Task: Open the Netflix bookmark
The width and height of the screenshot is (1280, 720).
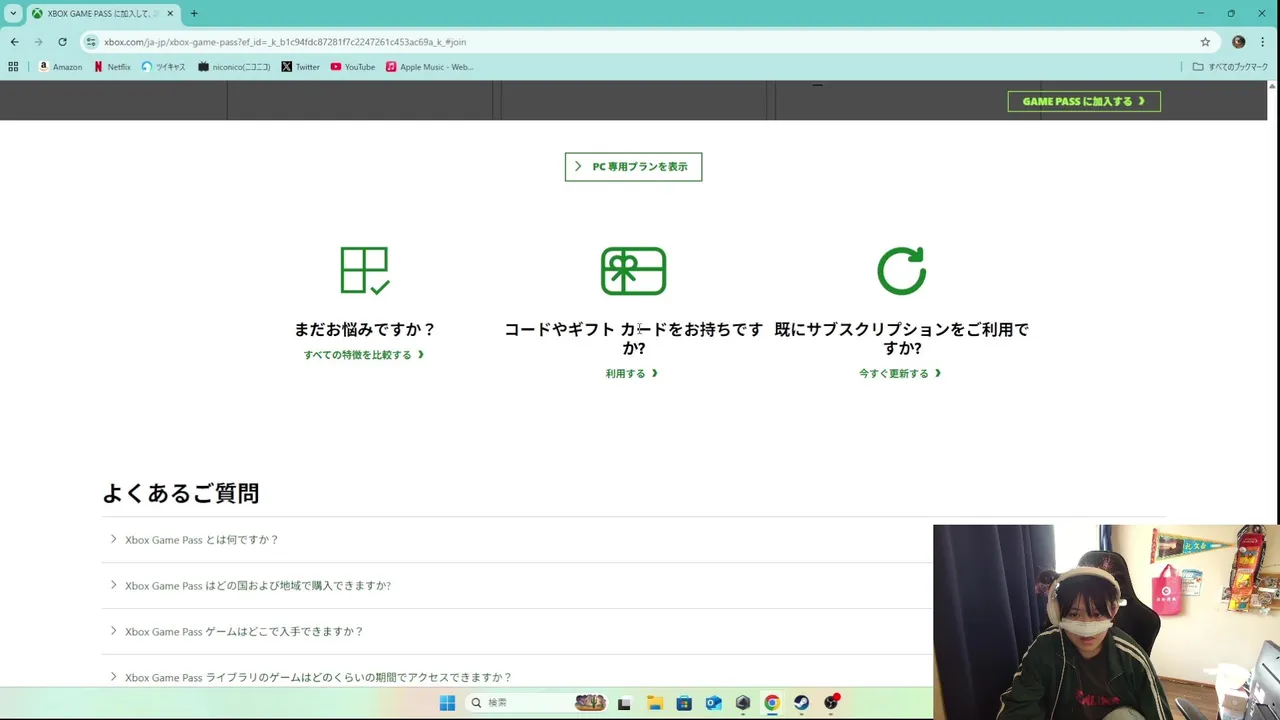Action: [x=112, y=67]
